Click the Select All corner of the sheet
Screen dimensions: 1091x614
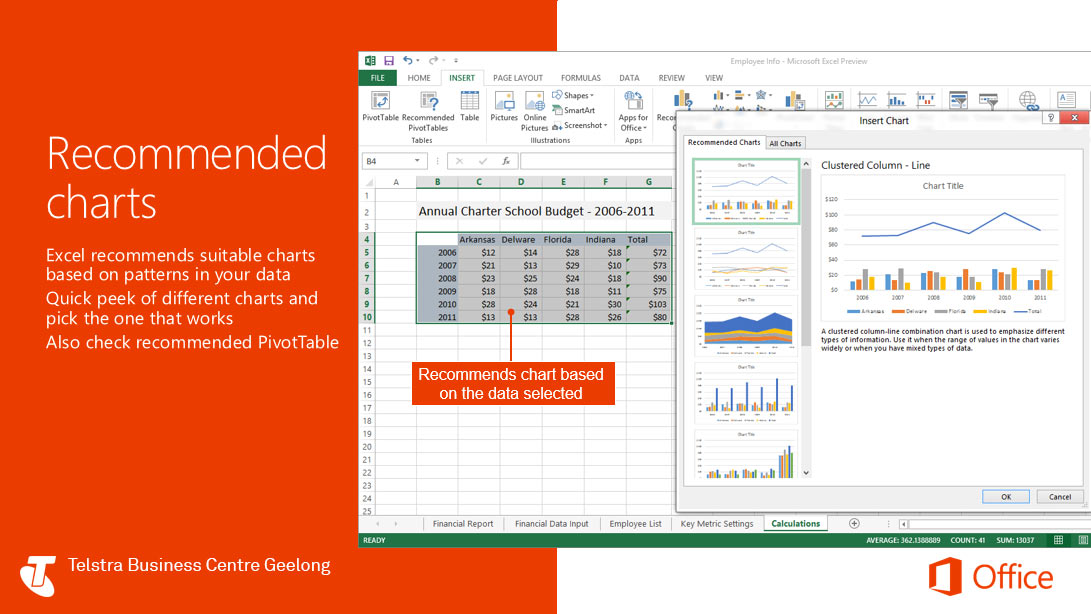click(x=369, y=182)
